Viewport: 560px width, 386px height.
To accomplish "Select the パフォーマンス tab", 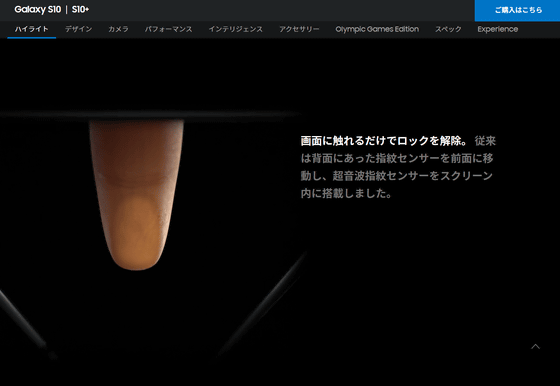I will [x=169, y=29].
